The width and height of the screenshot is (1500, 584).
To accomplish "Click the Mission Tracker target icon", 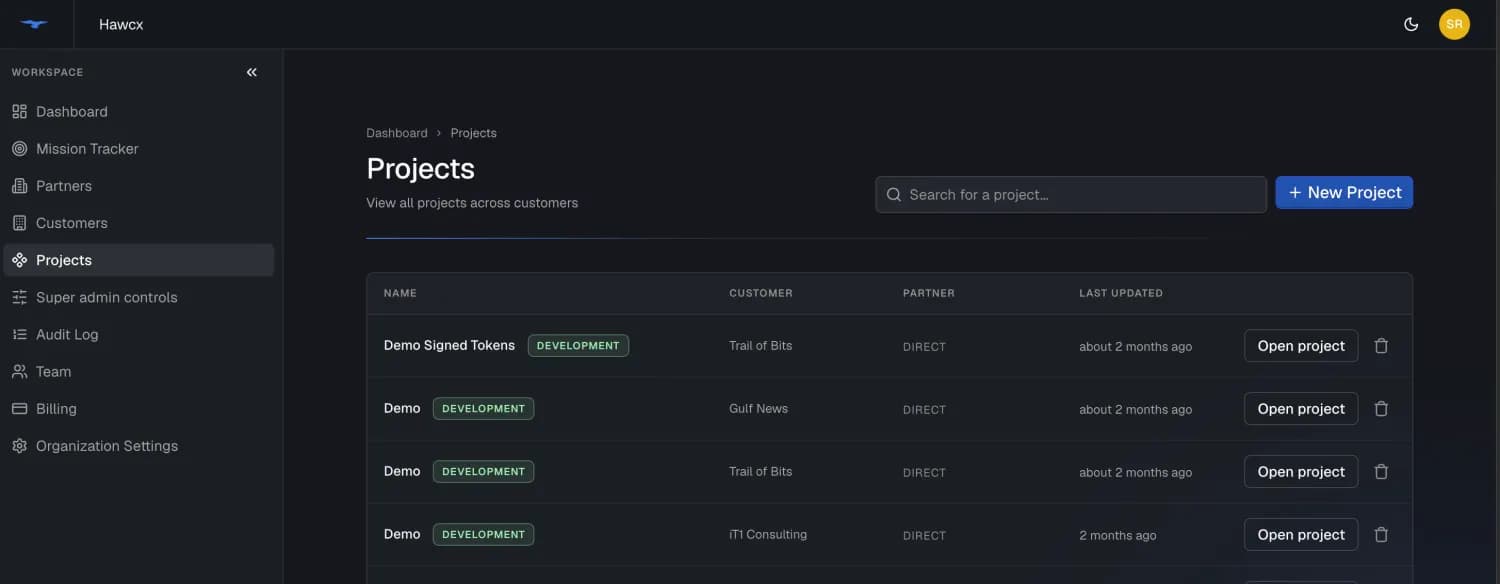I will pyautogui.click(x=19, y=148).
